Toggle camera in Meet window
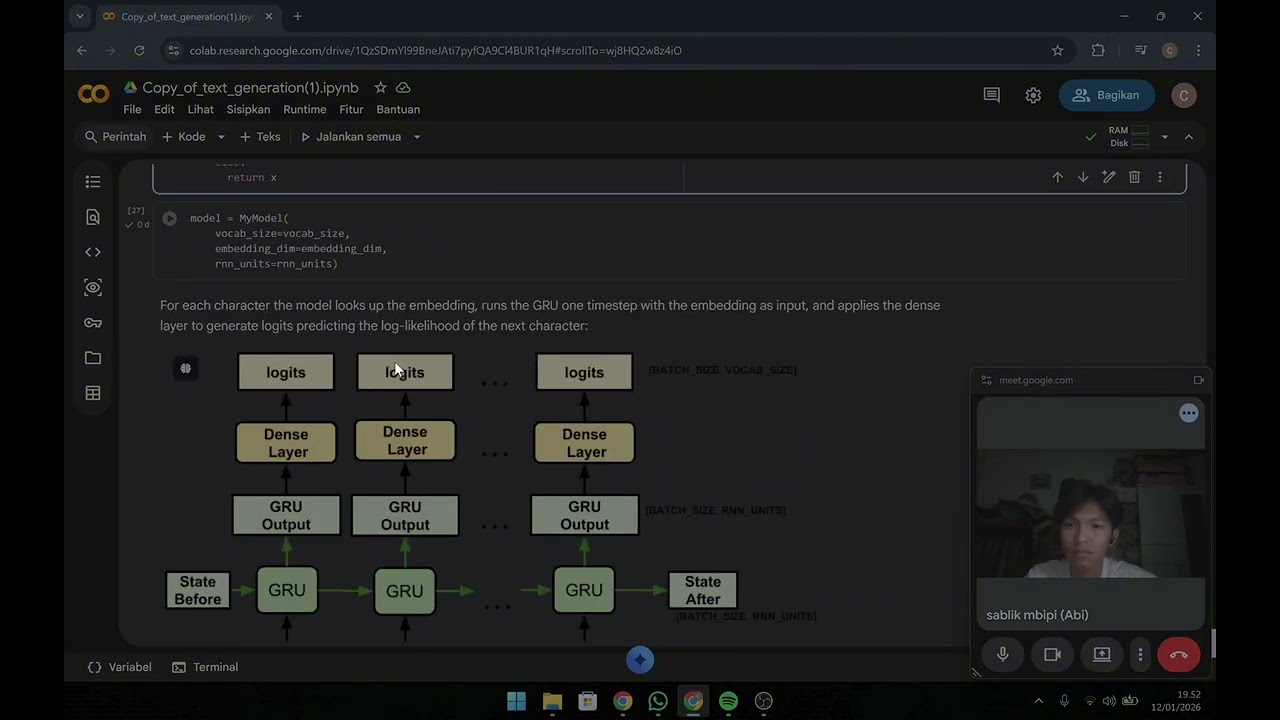This screenshot has height=720, width=1280. click(x=1052, y=654)
